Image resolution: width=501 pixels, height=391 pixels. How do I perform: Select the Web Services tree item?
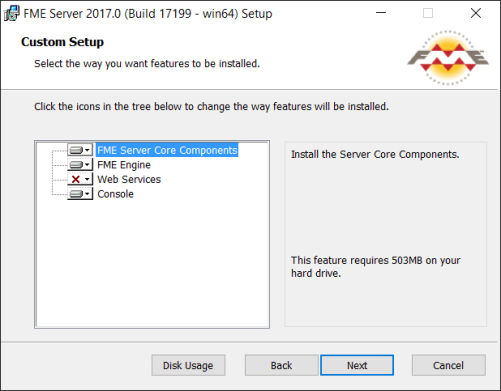(129, 179)
